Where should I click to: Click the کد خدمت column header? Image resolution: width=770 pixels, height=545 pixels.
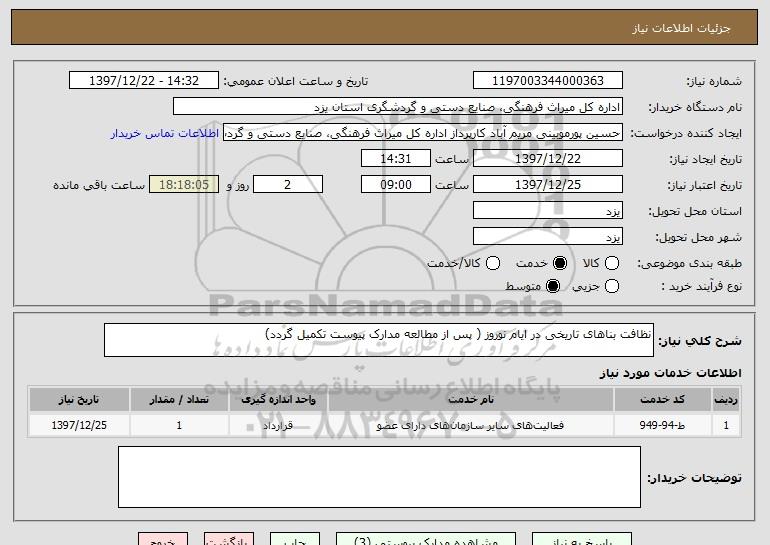662,399
